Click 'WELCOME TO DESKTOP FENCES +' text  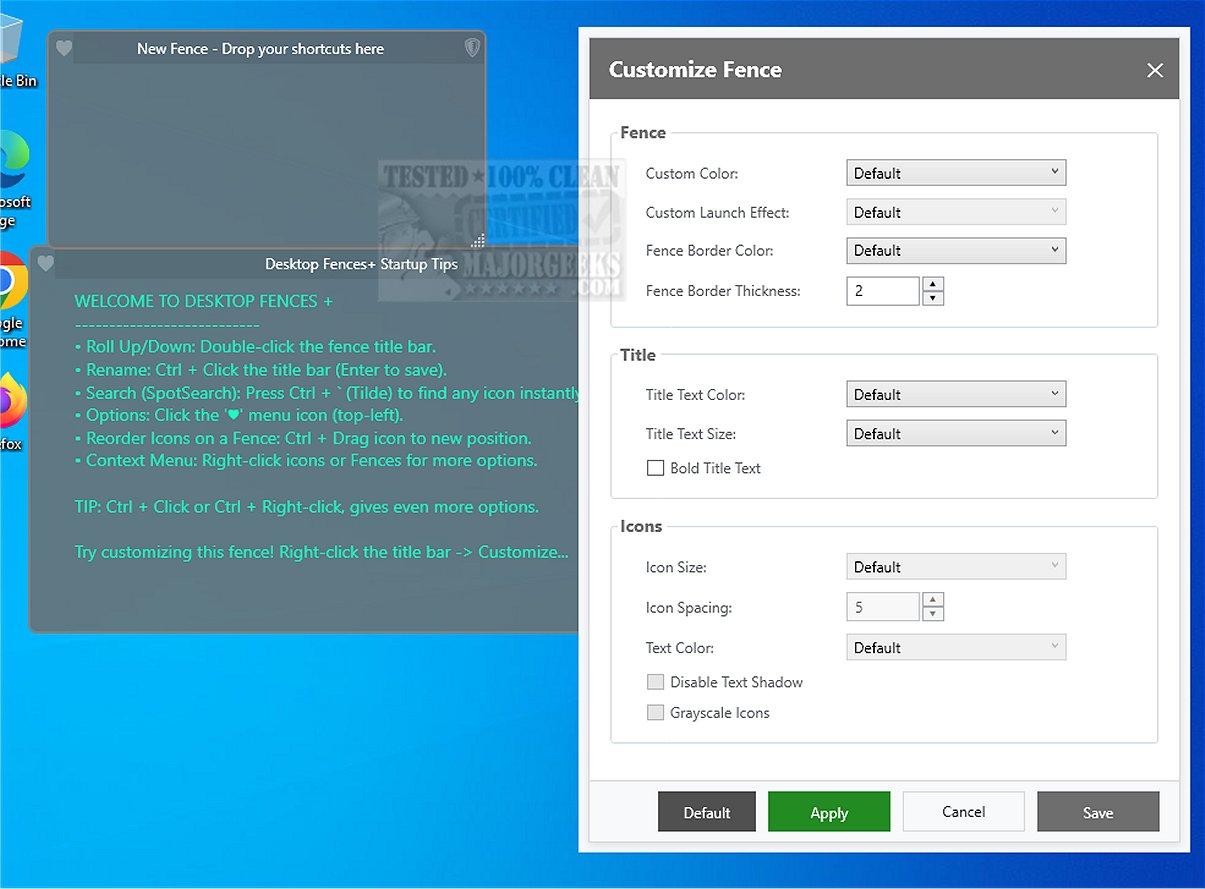[204, 301]
